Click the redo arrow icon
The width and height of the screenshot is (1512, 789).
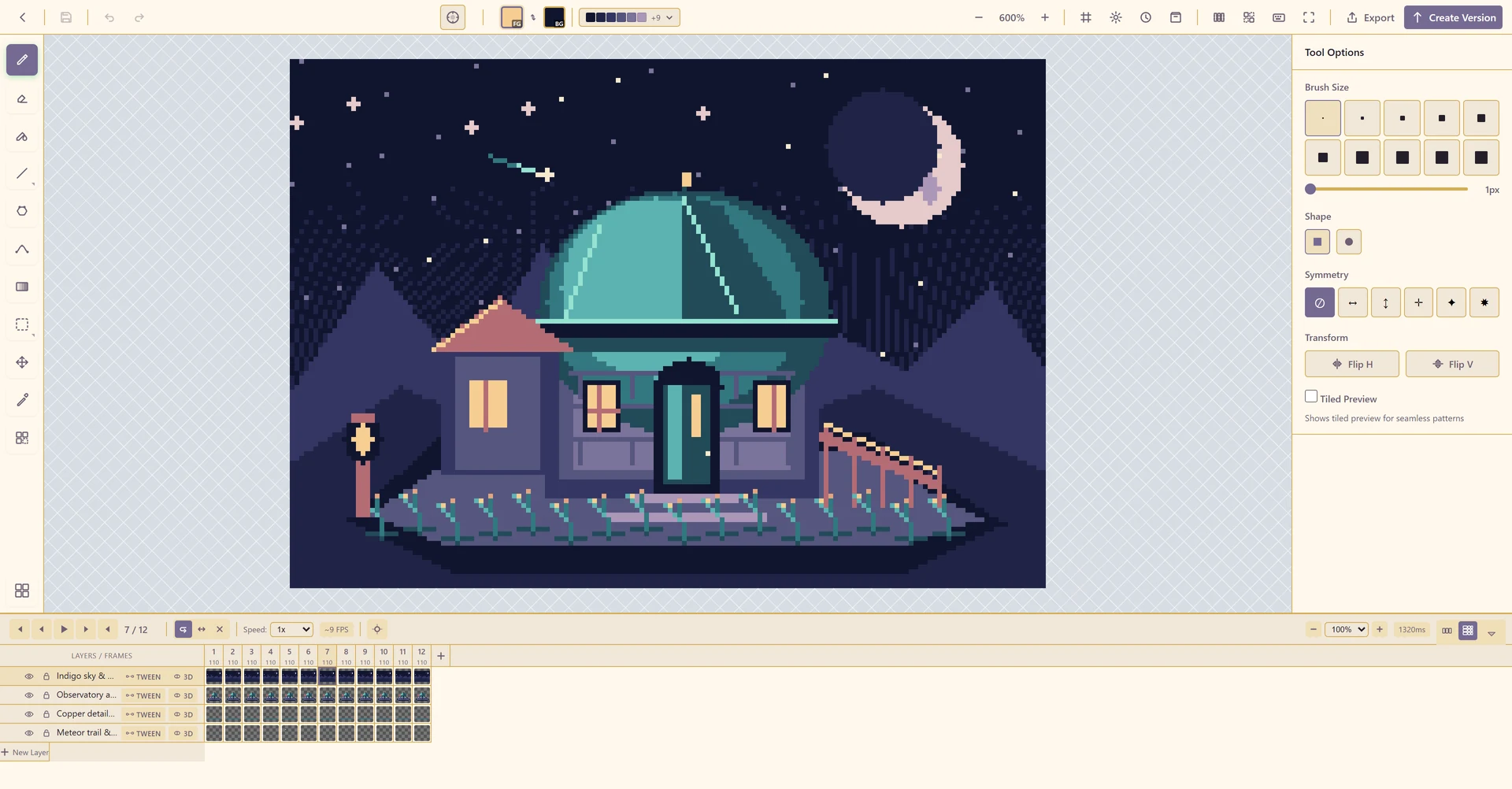tap(139, 17)
